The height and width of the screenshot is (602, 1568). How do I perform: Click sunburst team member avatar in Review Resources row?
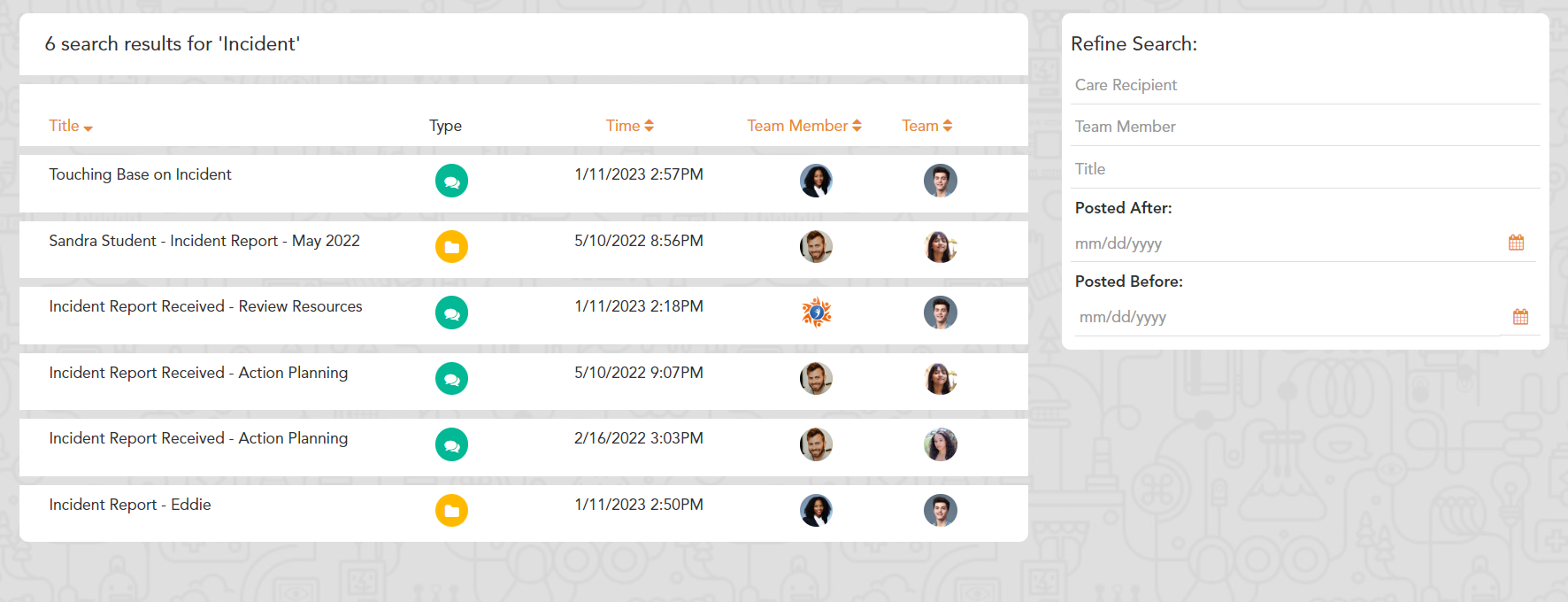(816, 313)
